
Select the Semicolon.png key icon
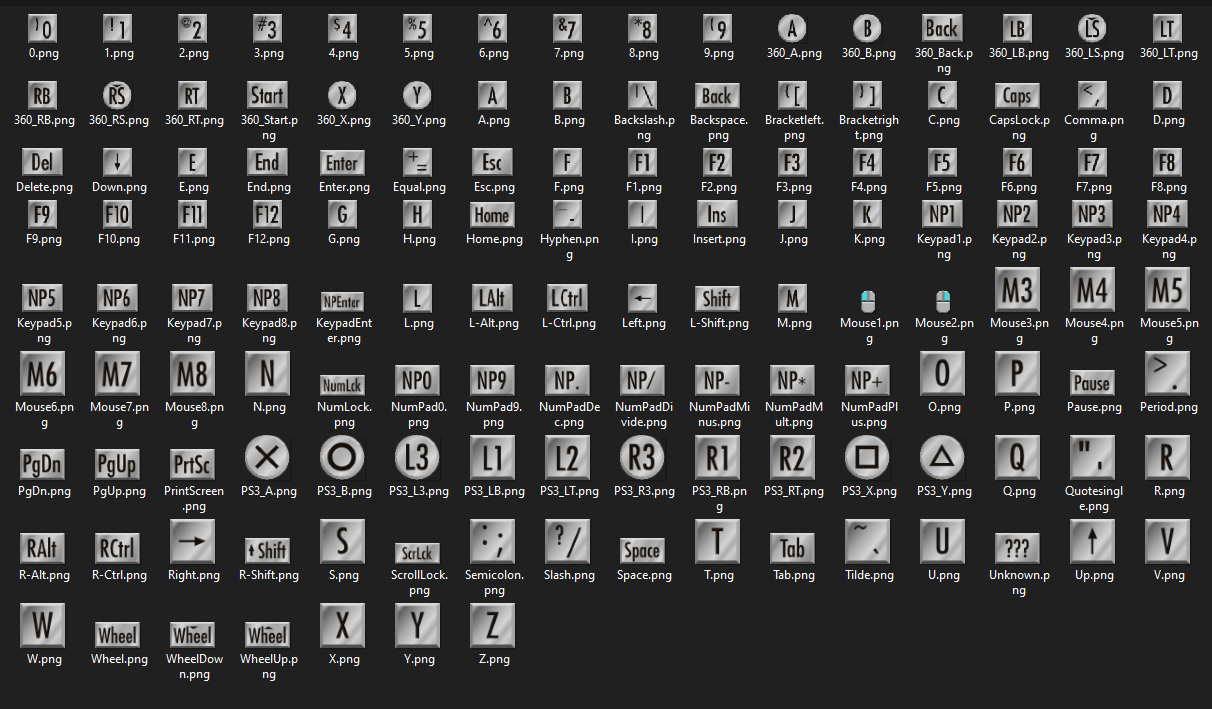492,541
